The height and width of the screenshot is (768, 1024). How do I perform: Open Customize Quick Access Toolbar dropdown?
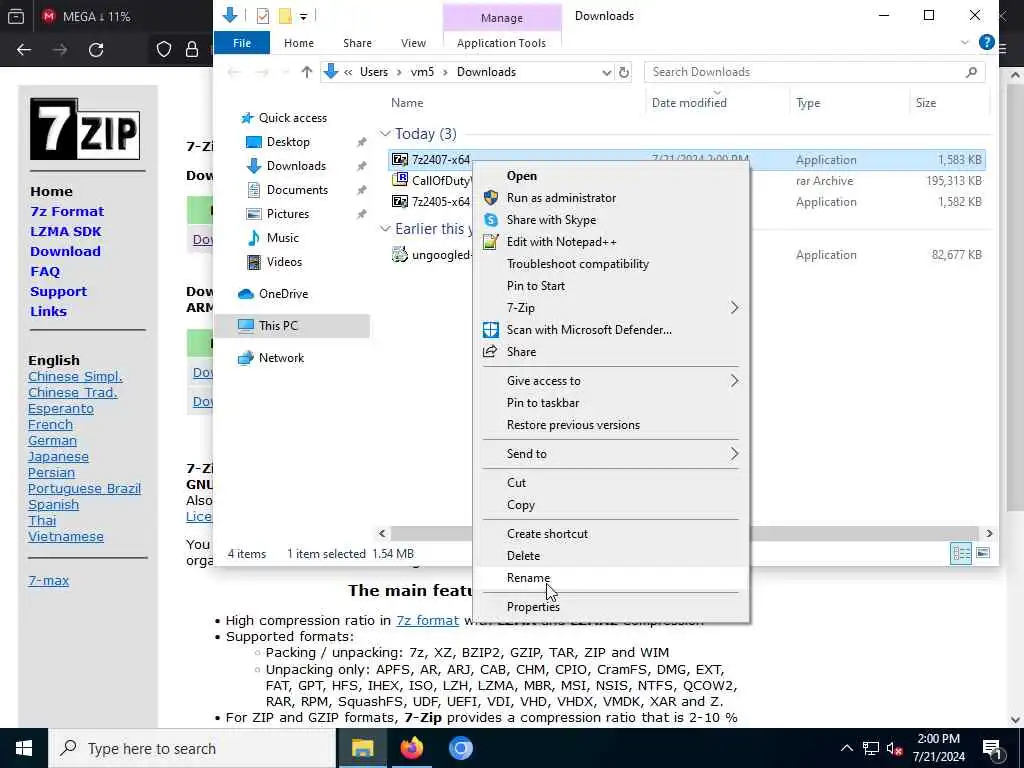coord(304,16)
